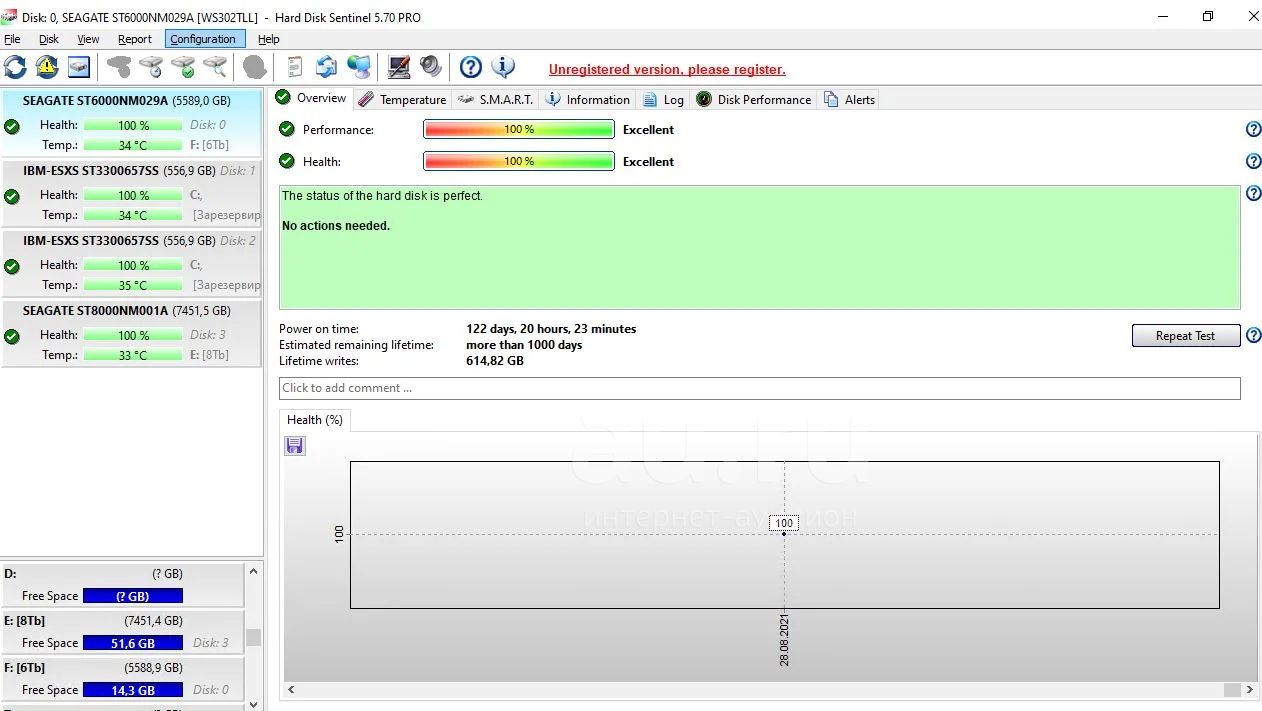Select the Health (%) graph tab
Viewport: 1262px width, 711px height.
(x=315, y=420)
